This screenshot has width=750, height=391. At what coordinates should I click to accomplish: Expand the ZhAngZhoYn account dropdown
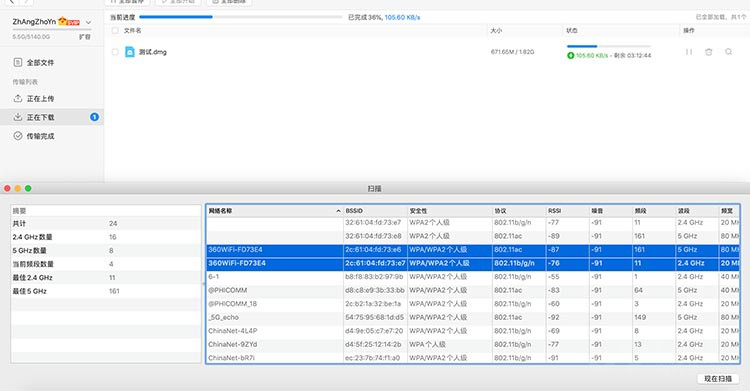click(x=88, y=22)
